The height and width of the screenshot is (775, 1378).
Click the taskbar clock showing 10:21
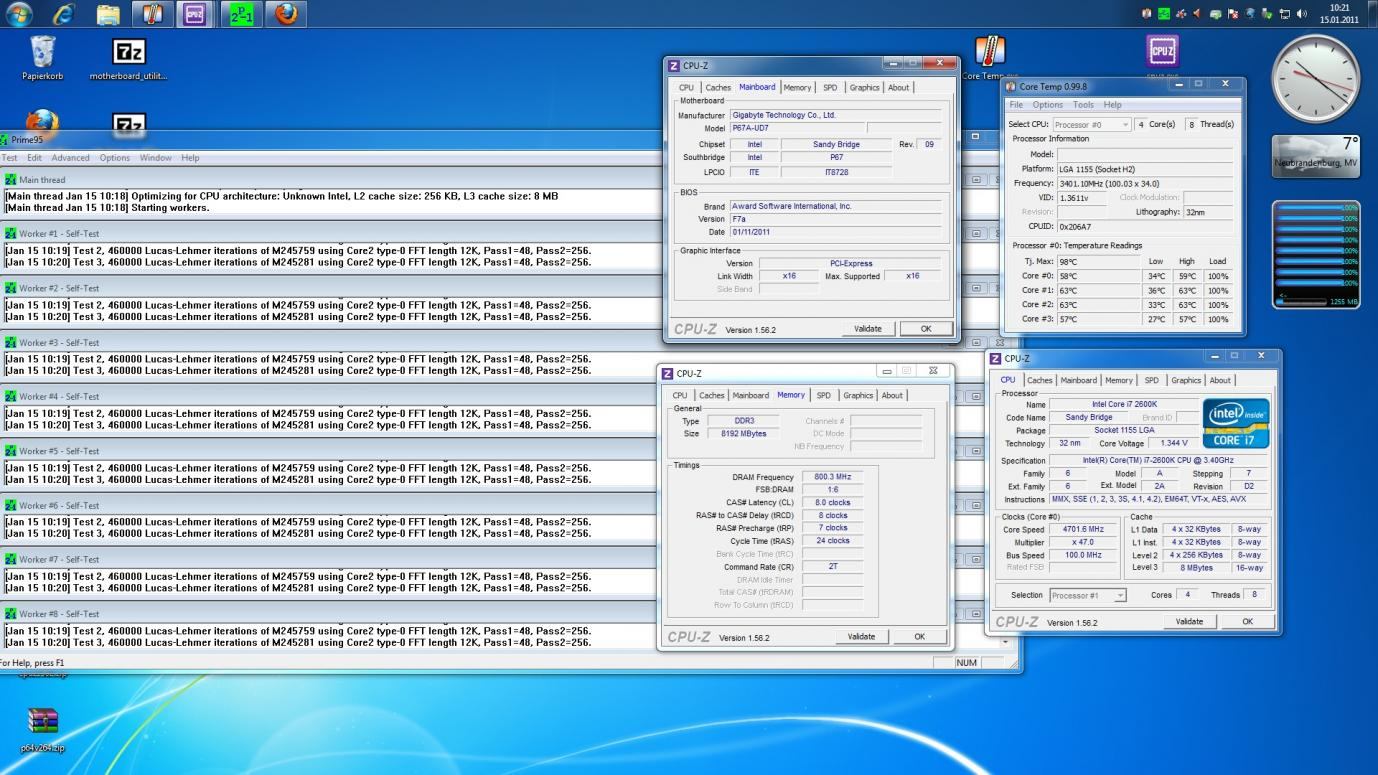click(x=1340, y=13)
